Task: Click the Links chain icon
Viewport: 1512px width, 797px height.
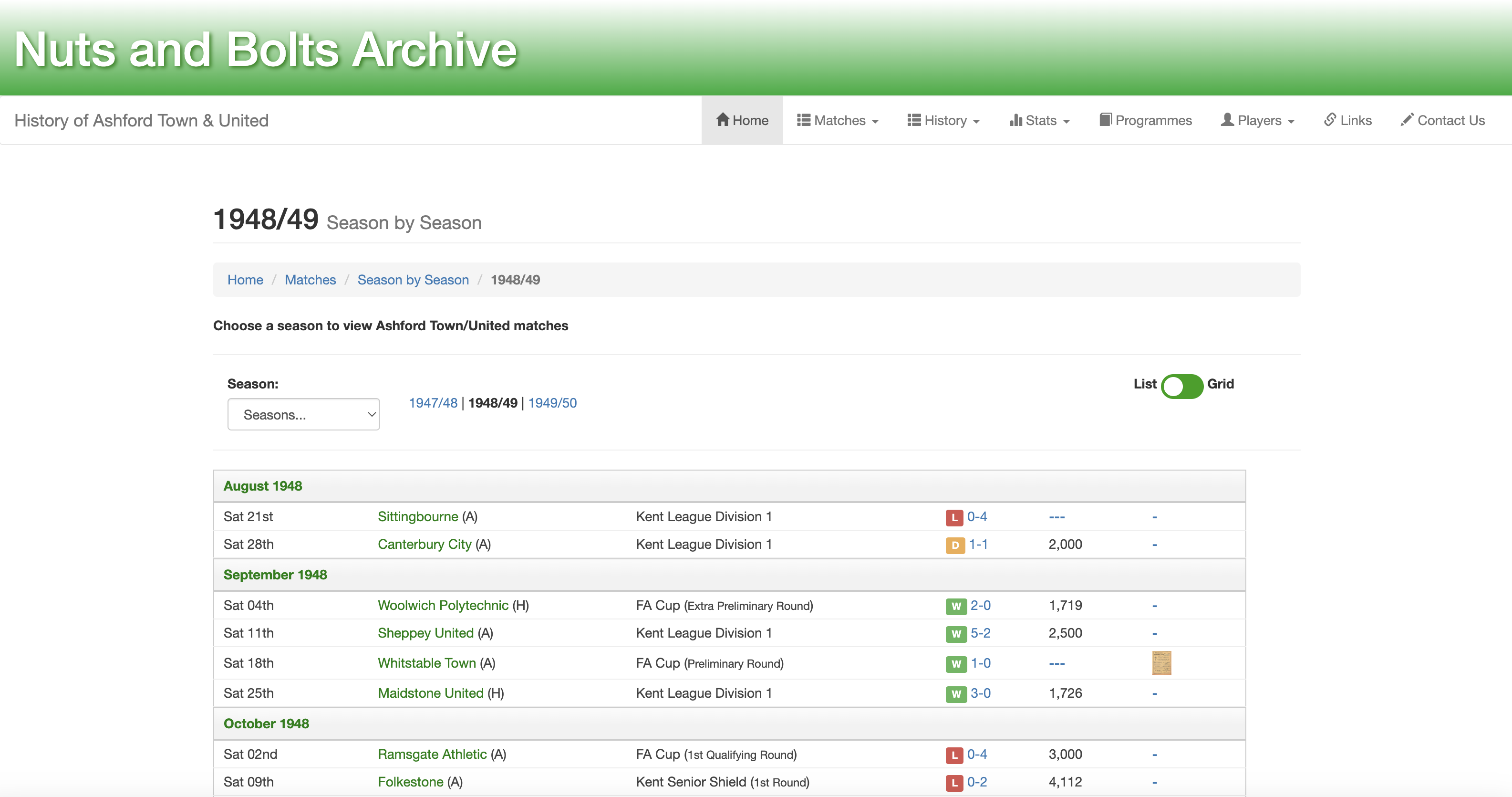Action: point(1330,120)
